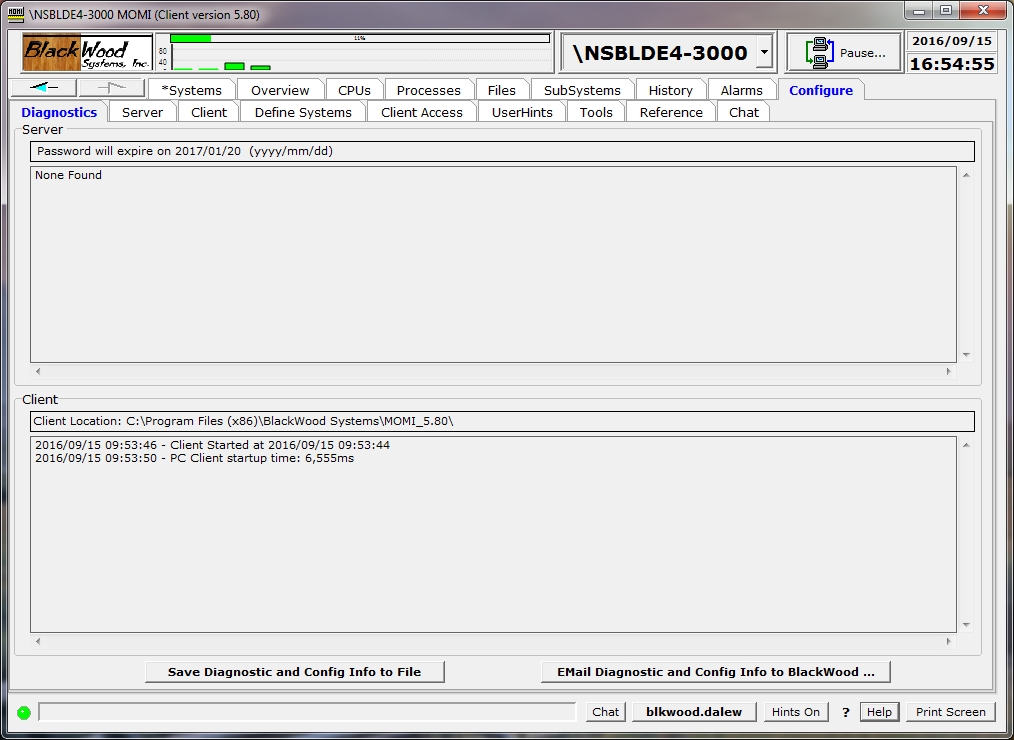
Task: Click Save Diagnostic and Config Info to File
Action: click(294, 672)
